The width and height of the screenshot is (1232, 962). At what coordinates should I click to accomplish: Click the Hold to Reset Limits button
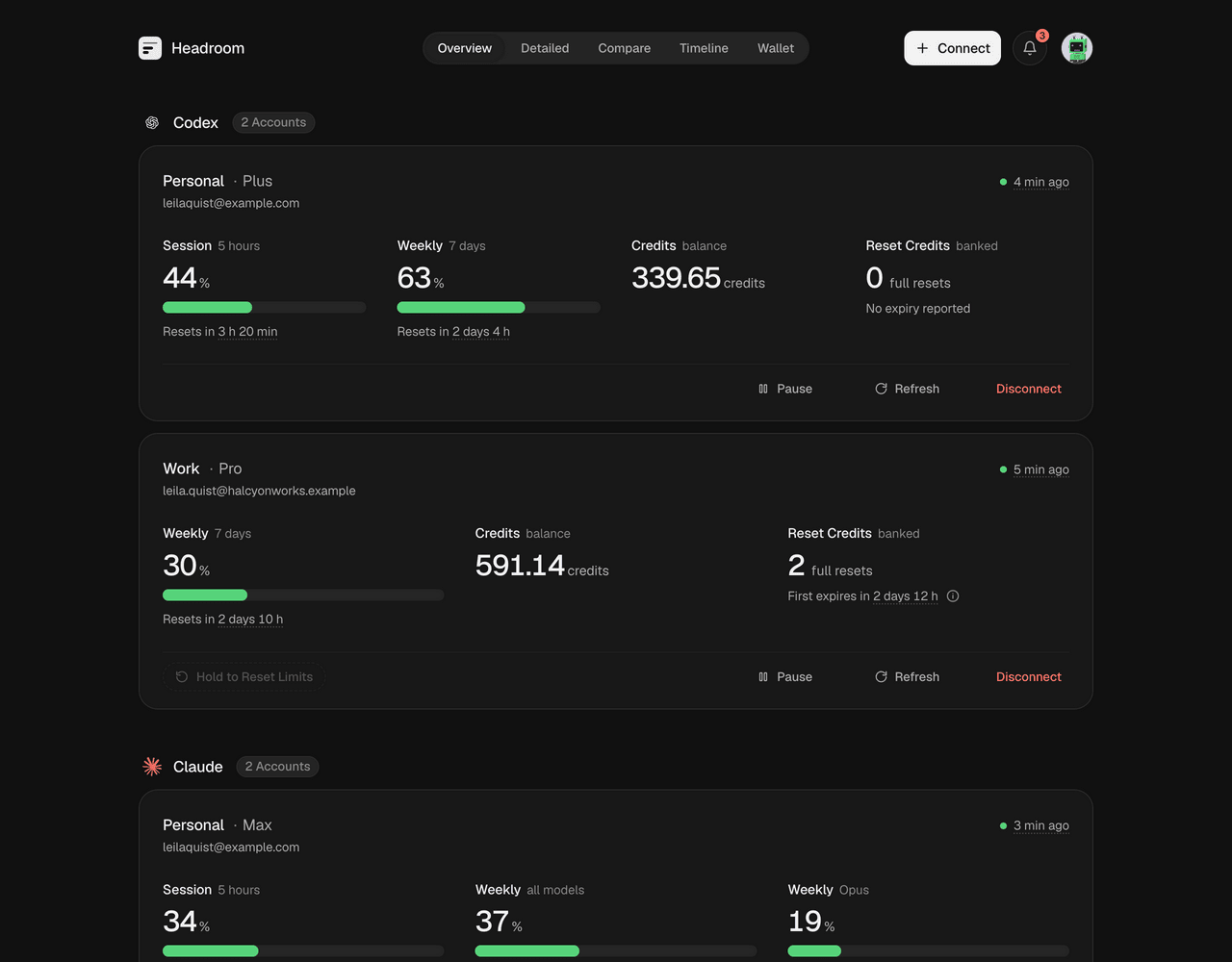point(244,677)
